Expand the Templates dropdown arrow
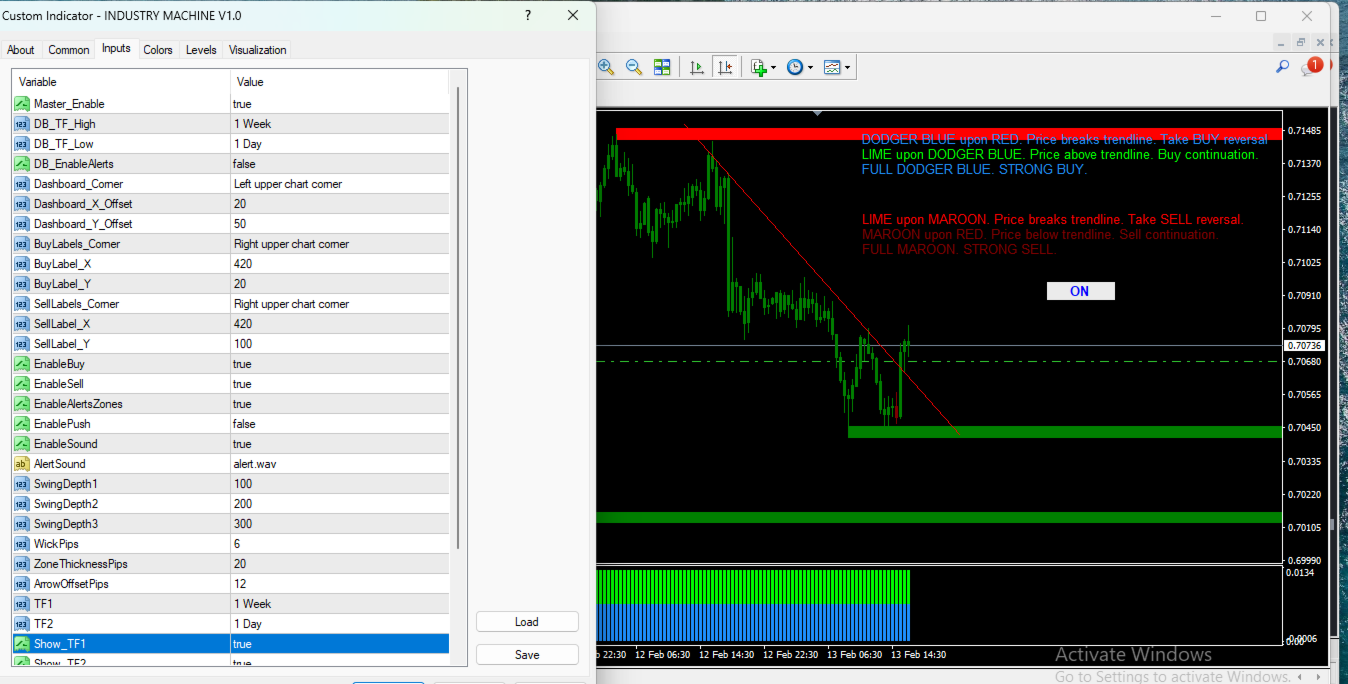This screenshot has width=1348, height=684. point(848,68)
